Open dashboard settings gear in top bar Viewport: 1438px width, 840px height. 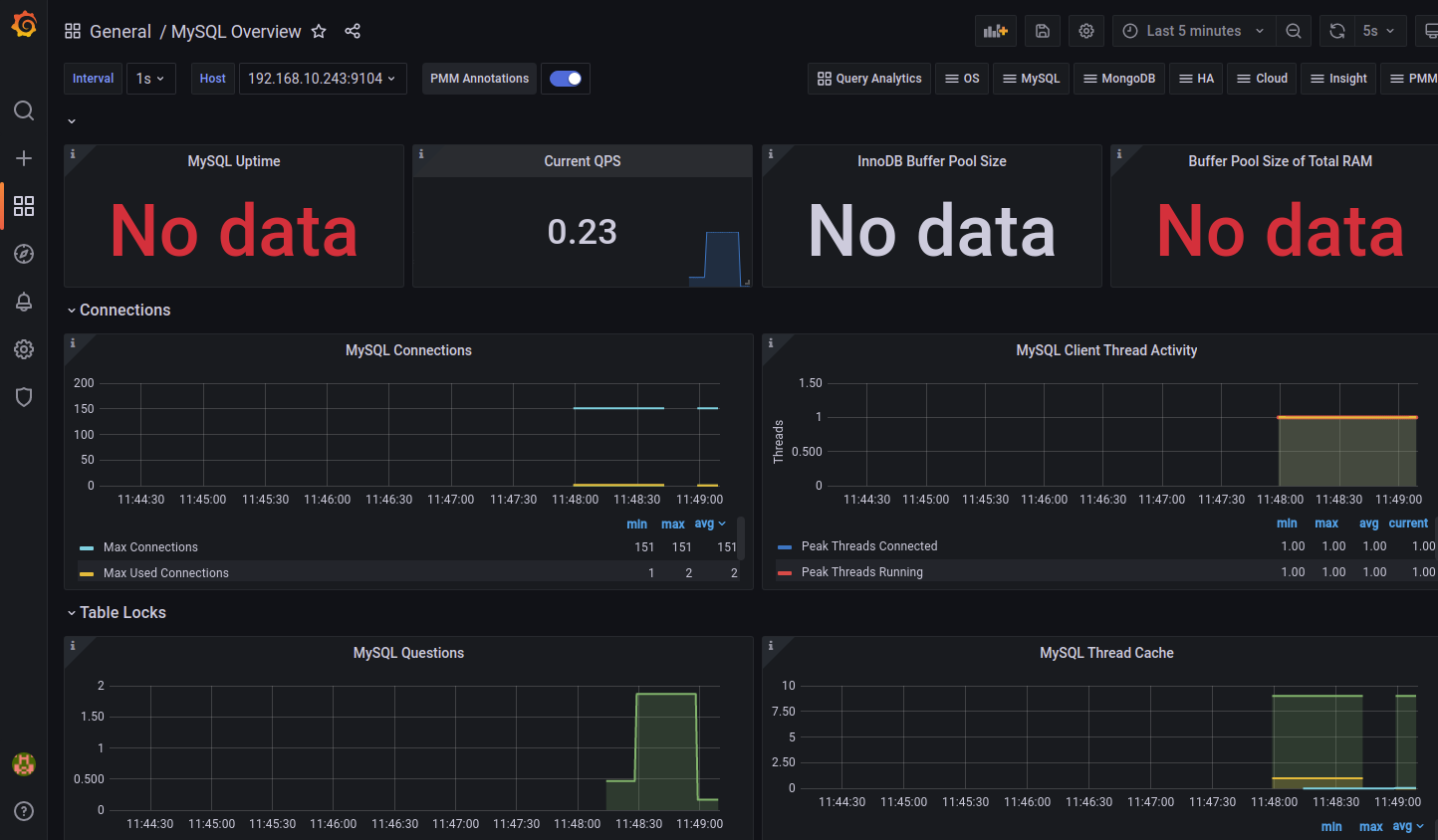[1086, 31]
